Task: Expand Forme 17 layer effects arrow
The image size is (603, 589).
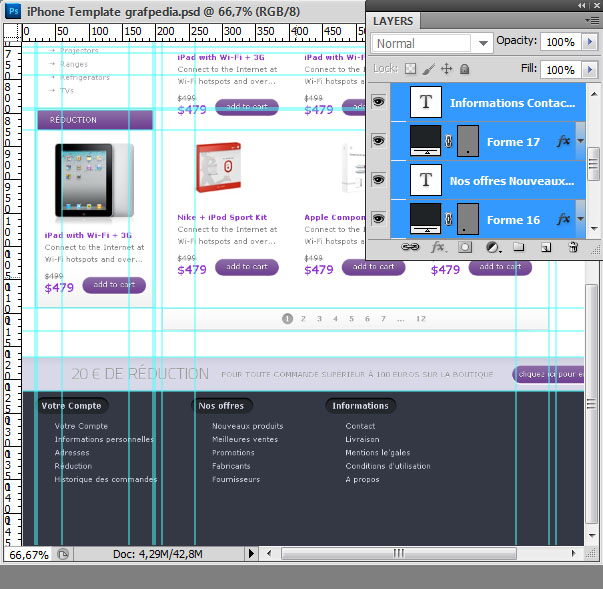Action: [580, 141]
